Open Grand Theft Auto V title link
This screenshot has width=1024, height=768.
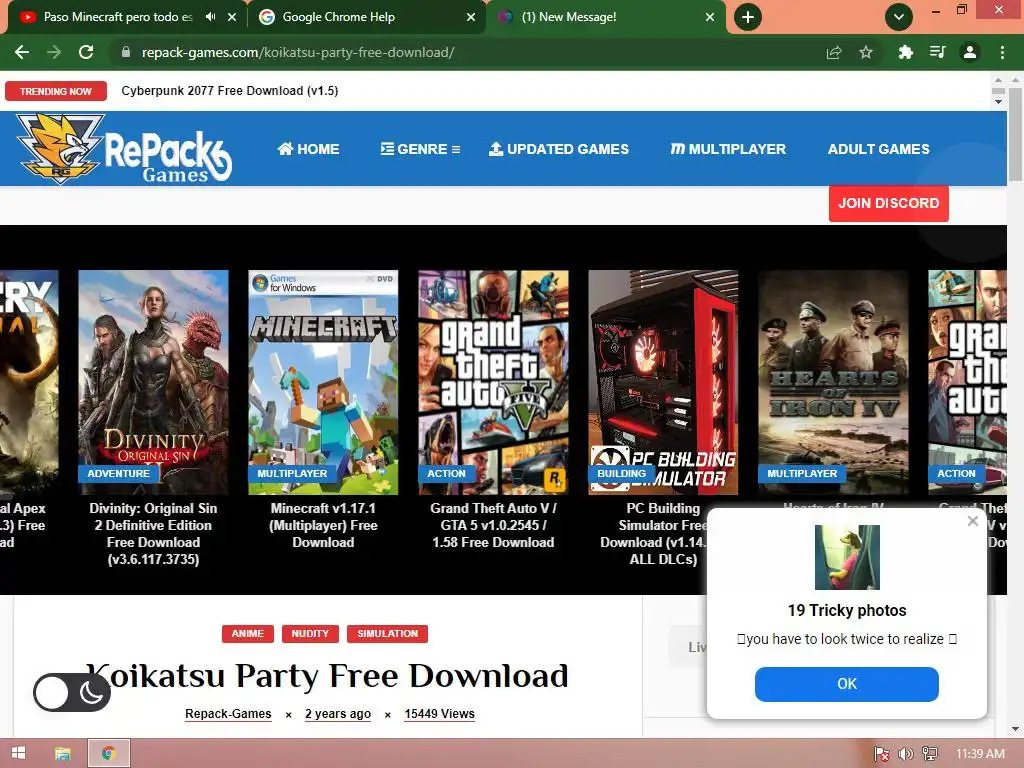tap(493, 525)
